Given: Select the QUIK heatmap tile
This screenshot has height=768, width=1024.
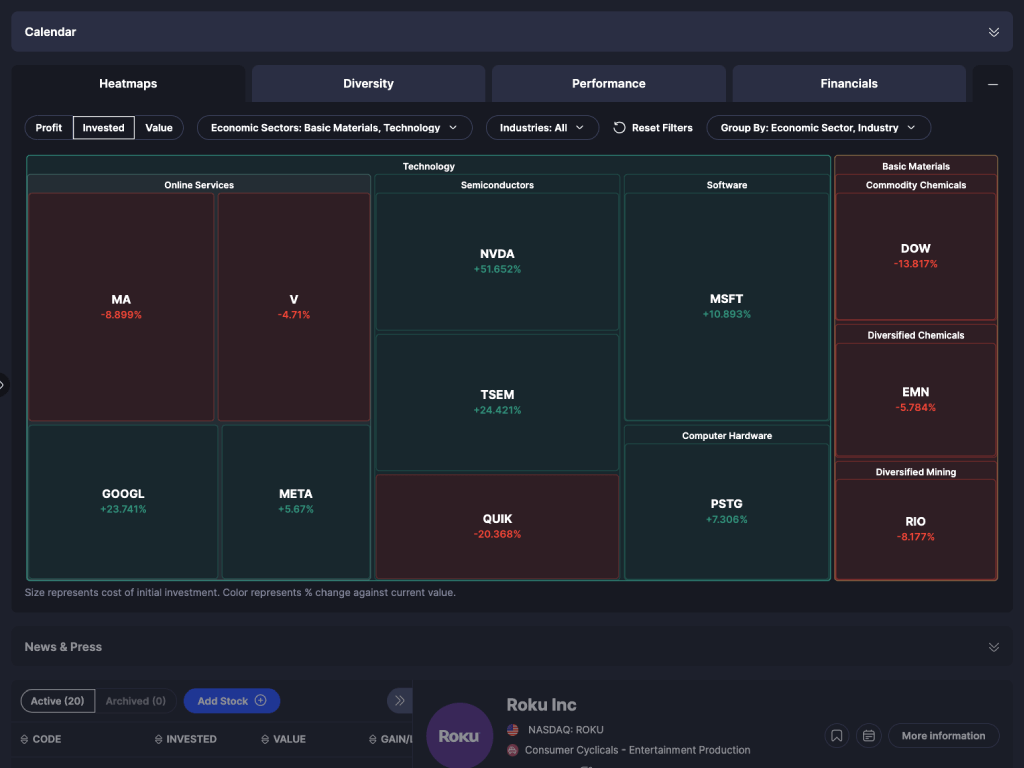Looking at the screenshot, I should coord(497,526).
